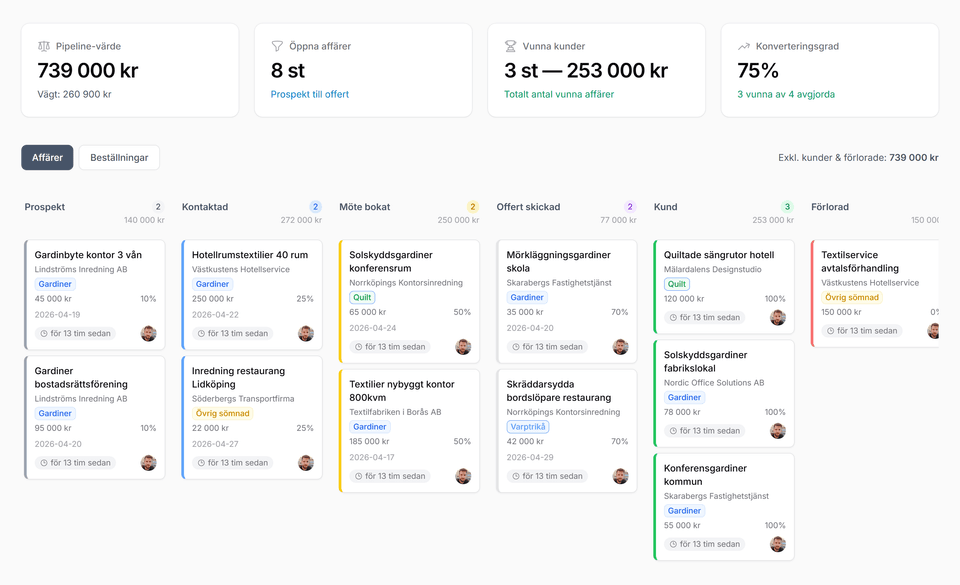Screen dimensions: 960x585
Task: Click the Quilt tag on Solskyddsgardiner konferensrum
Action: click(361, 297)
